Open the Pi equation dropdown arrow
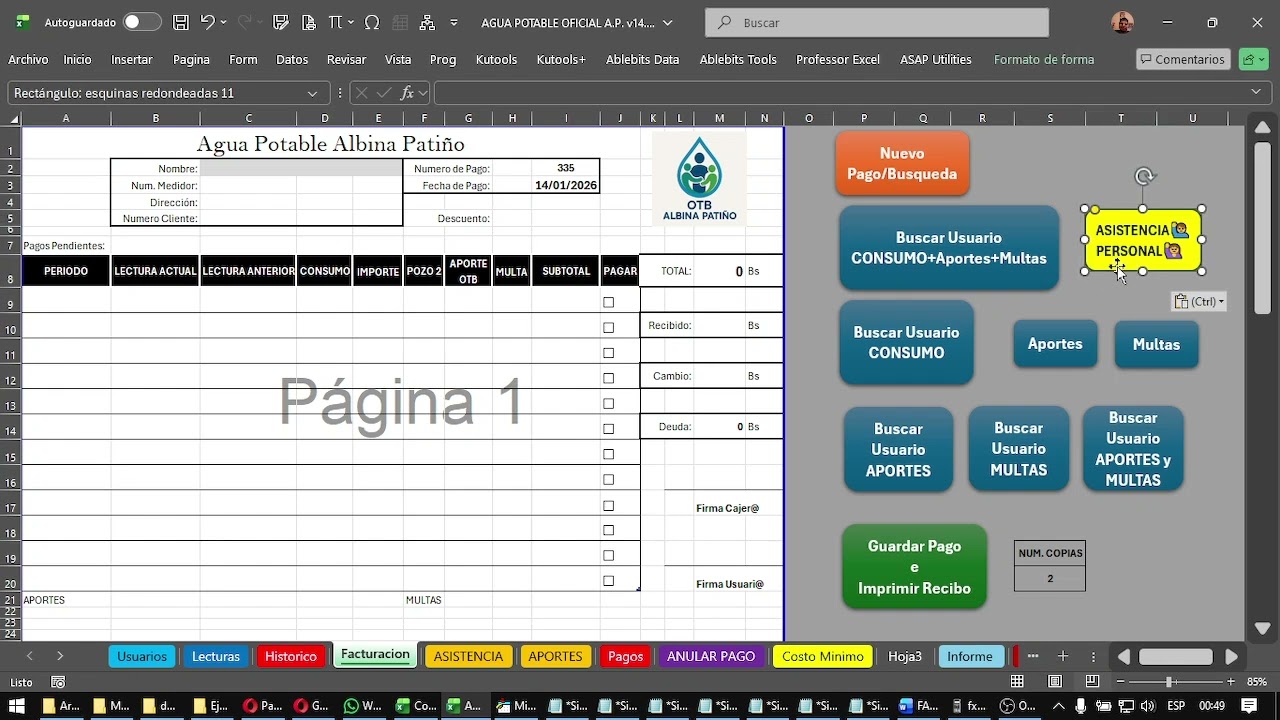Screen dimensions: 1280x720 pos(350,22)
